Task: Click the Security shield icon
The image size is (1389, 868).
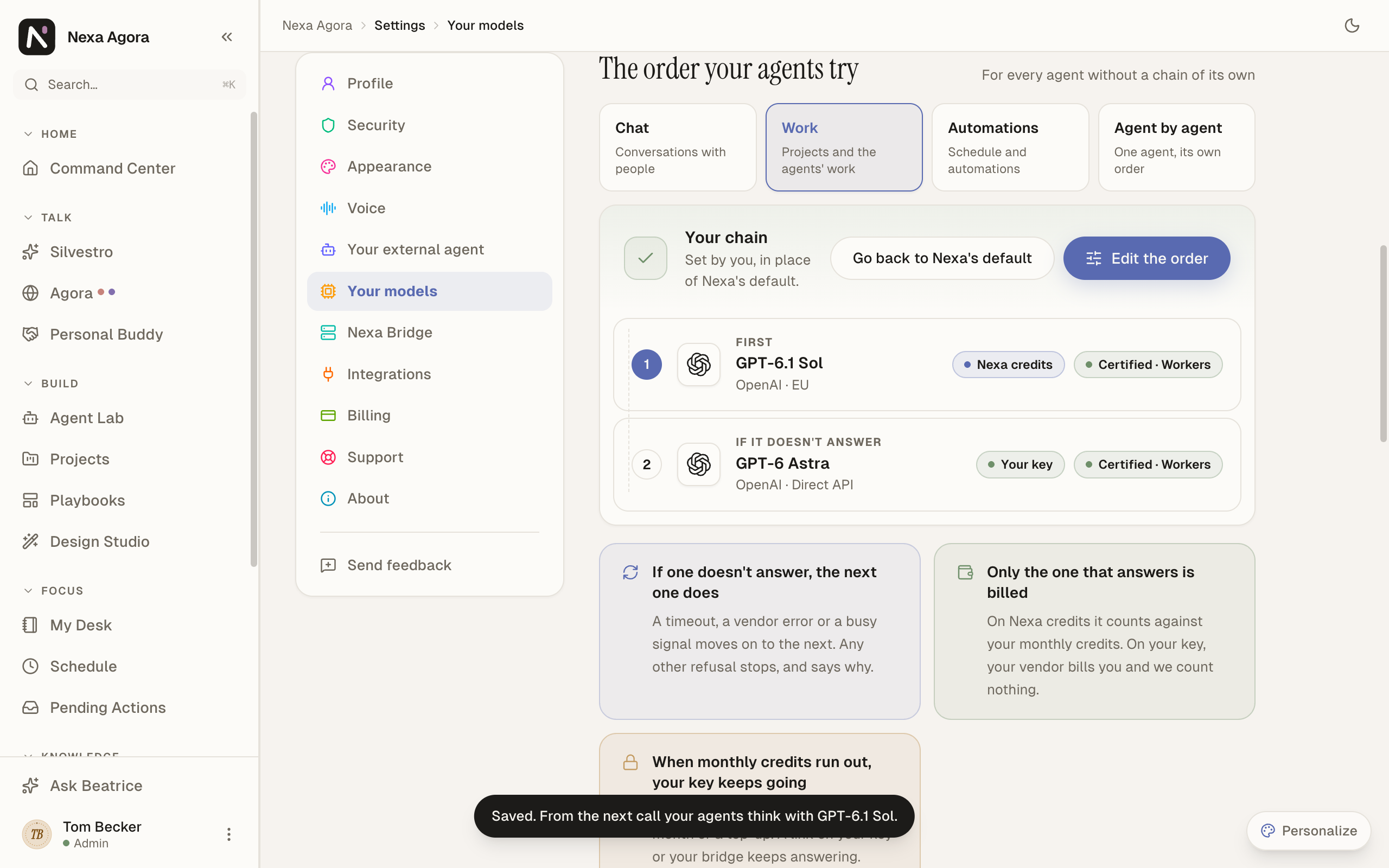Action: click(x=328, y=125)
